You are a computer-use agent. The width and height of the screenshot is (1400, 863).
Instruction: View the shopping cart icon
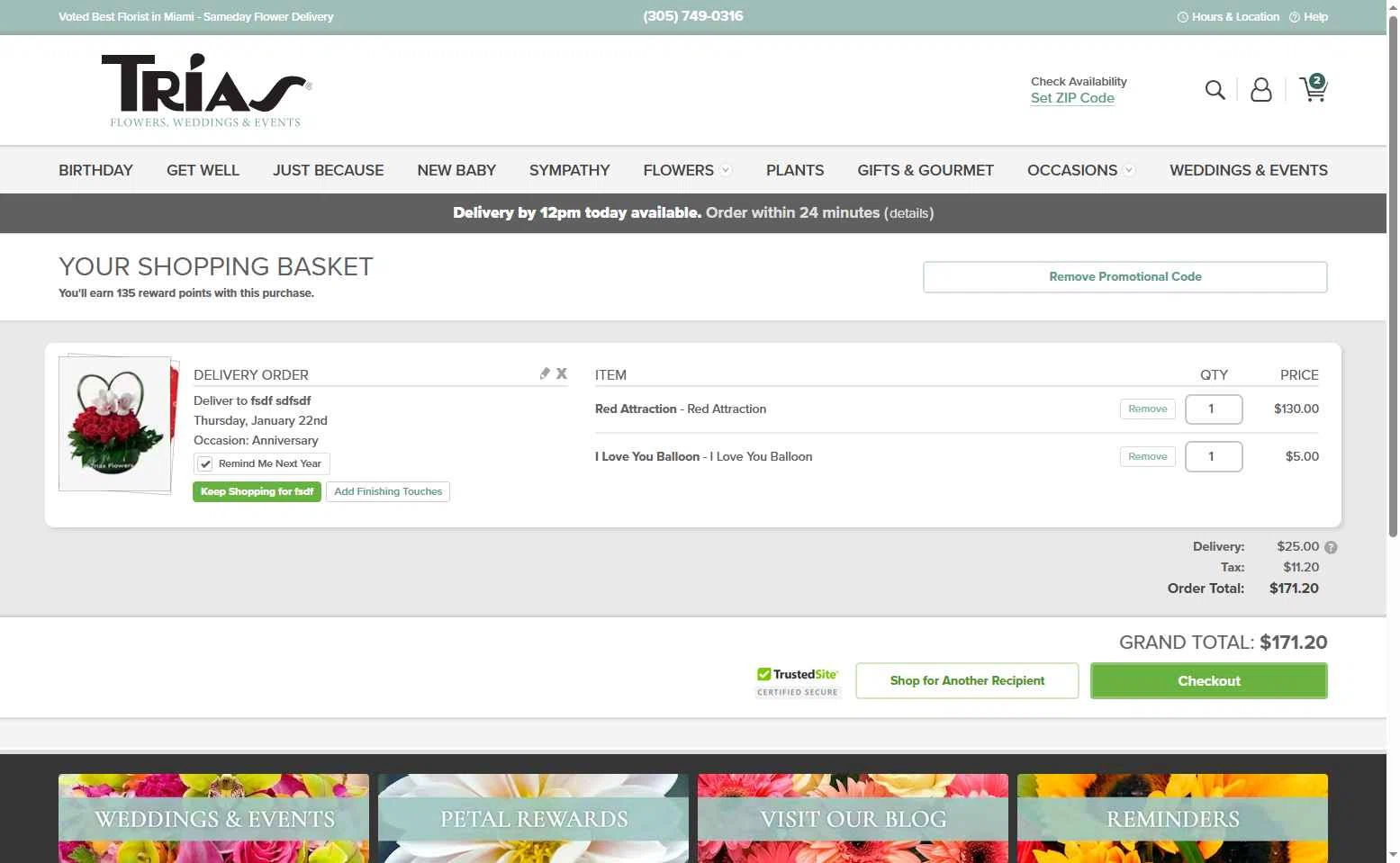click(1314, 88)
